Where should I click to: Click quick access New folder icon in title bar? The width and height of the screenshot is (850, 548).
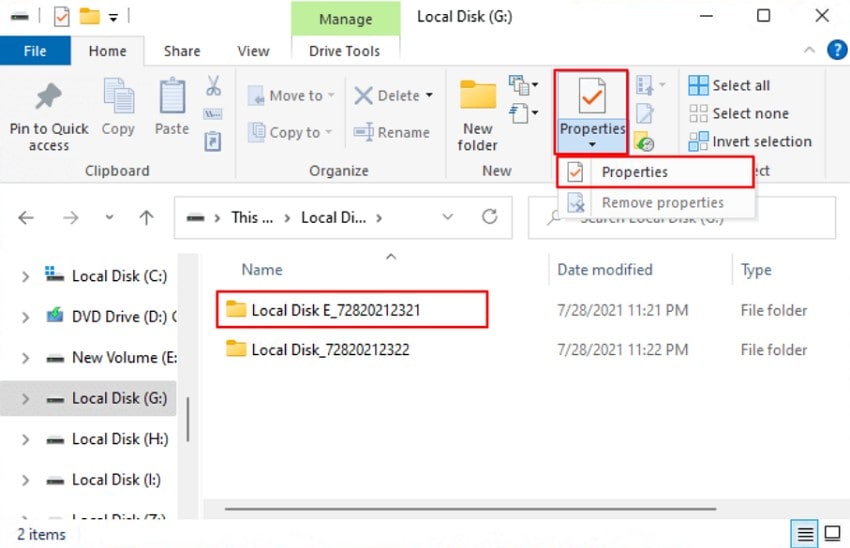click(x=89, y=16)
